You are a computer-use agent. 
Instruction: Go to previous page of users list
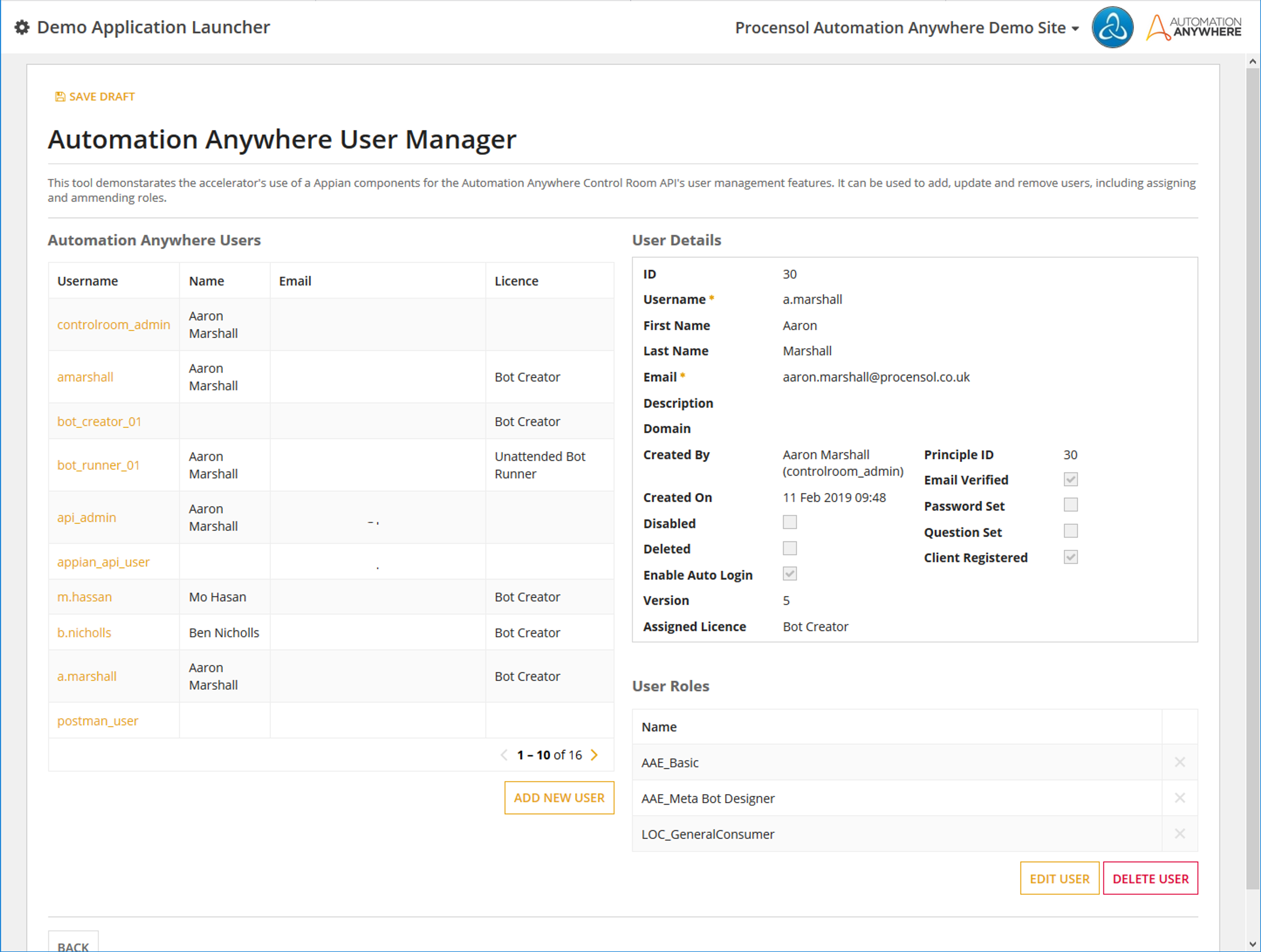(x=504, y=755)
